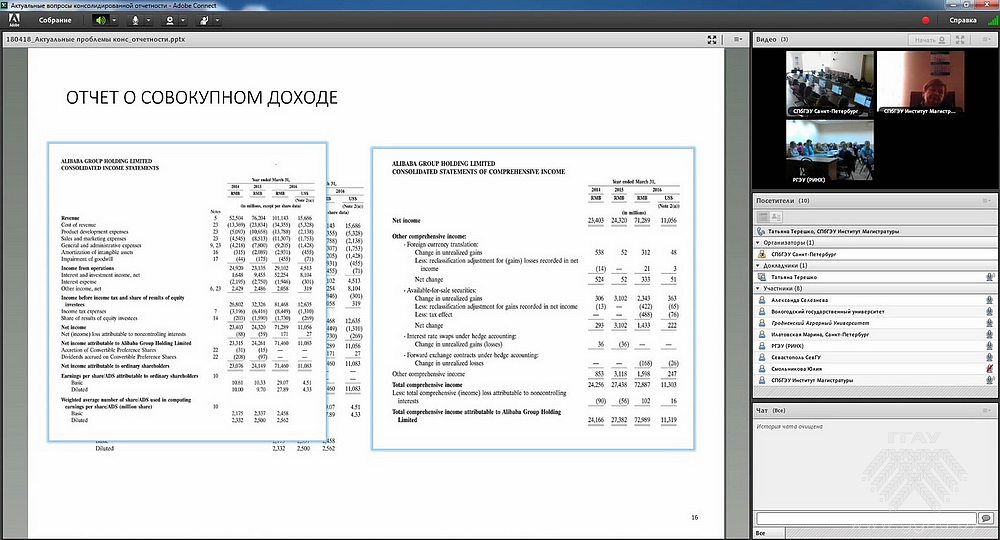
Task: Click the Adobe logo icon
Action: pyautogui.click(x=14, y=20)
